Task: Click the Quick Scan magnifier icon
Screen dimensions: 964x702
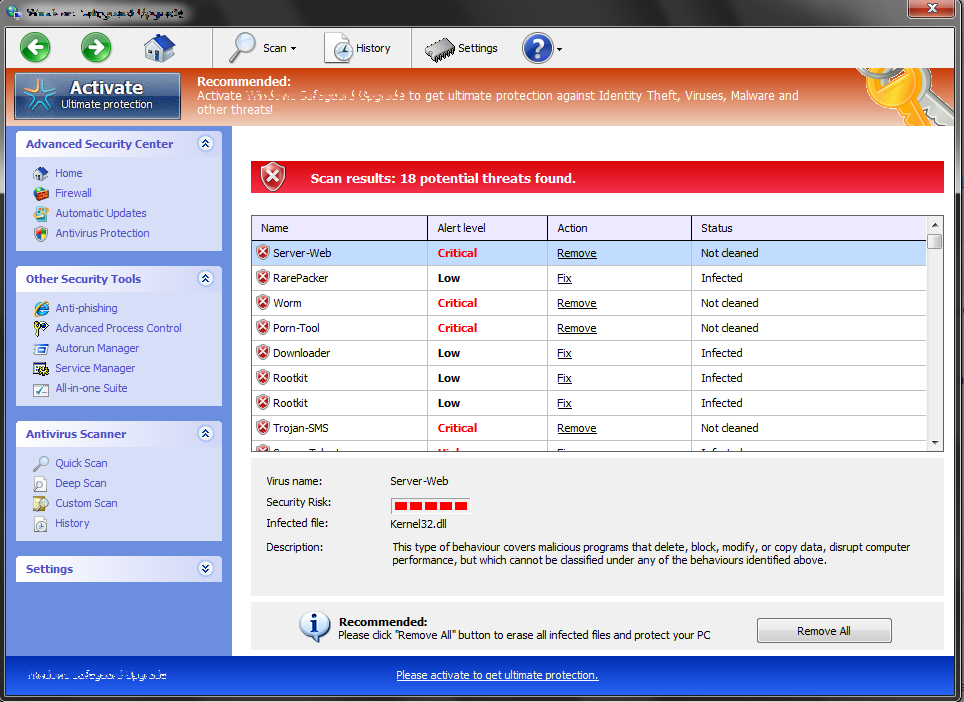Action: point(41,463)
